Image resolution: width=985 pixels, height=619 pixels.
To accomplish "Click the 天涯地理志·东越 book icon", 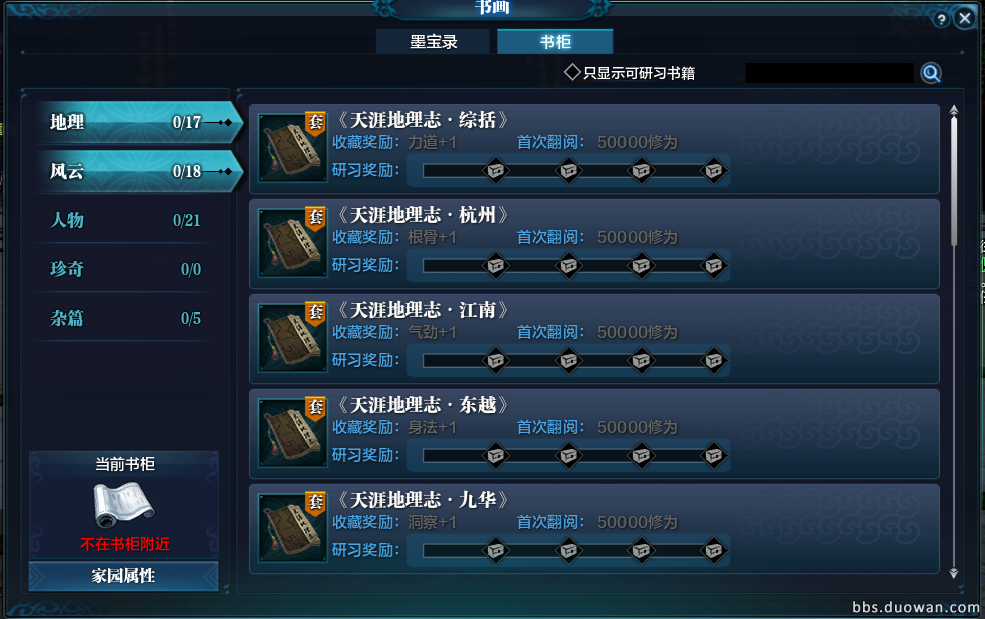I will coord(293,432).
